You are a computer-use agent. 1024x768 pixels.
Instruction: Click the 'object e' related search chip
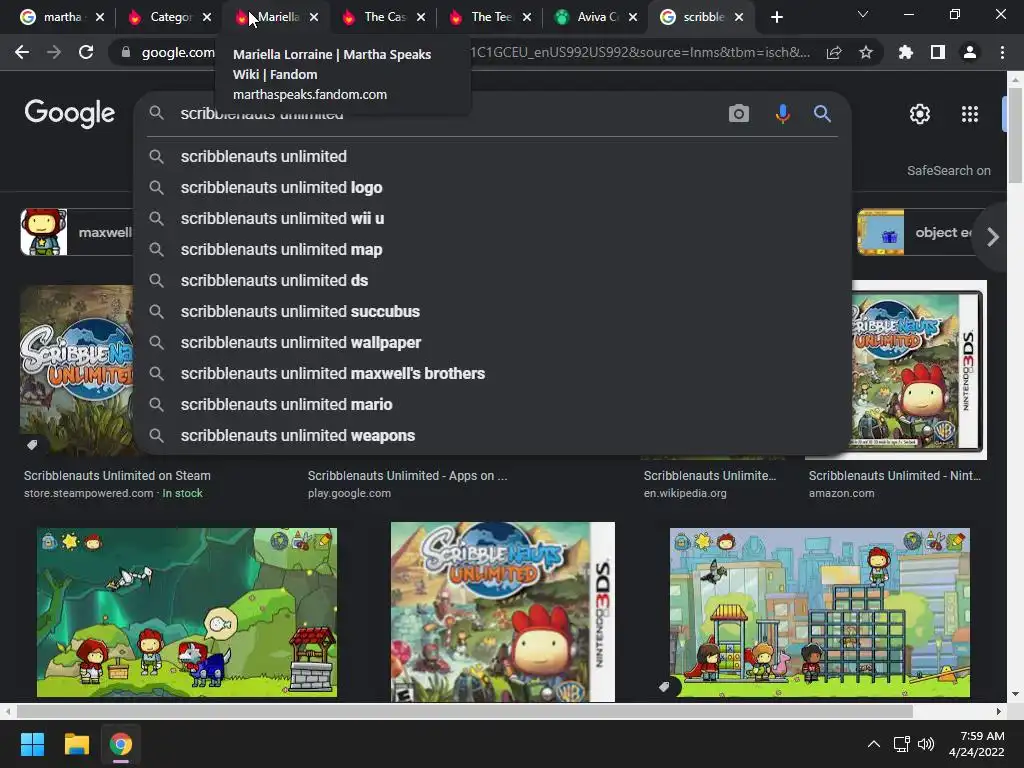tap(921, 232)
